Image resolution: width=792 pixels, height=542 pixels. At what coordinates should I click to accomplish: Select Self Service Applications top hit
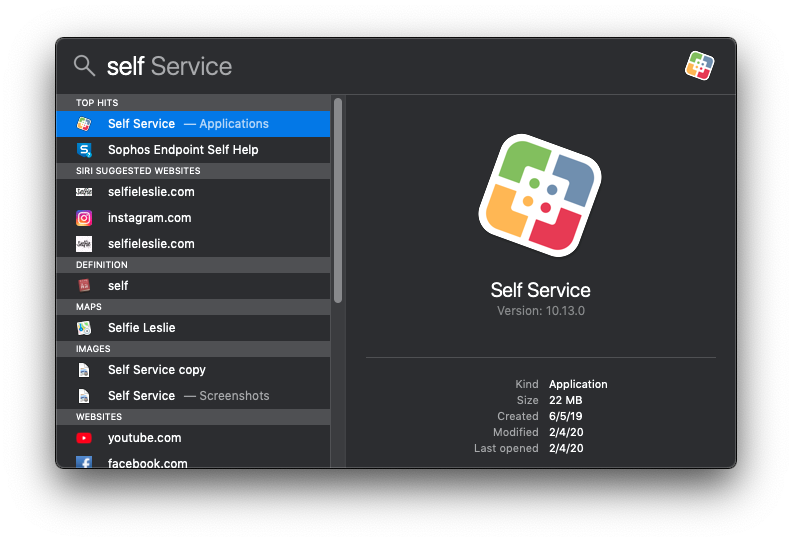coord(190,124)
